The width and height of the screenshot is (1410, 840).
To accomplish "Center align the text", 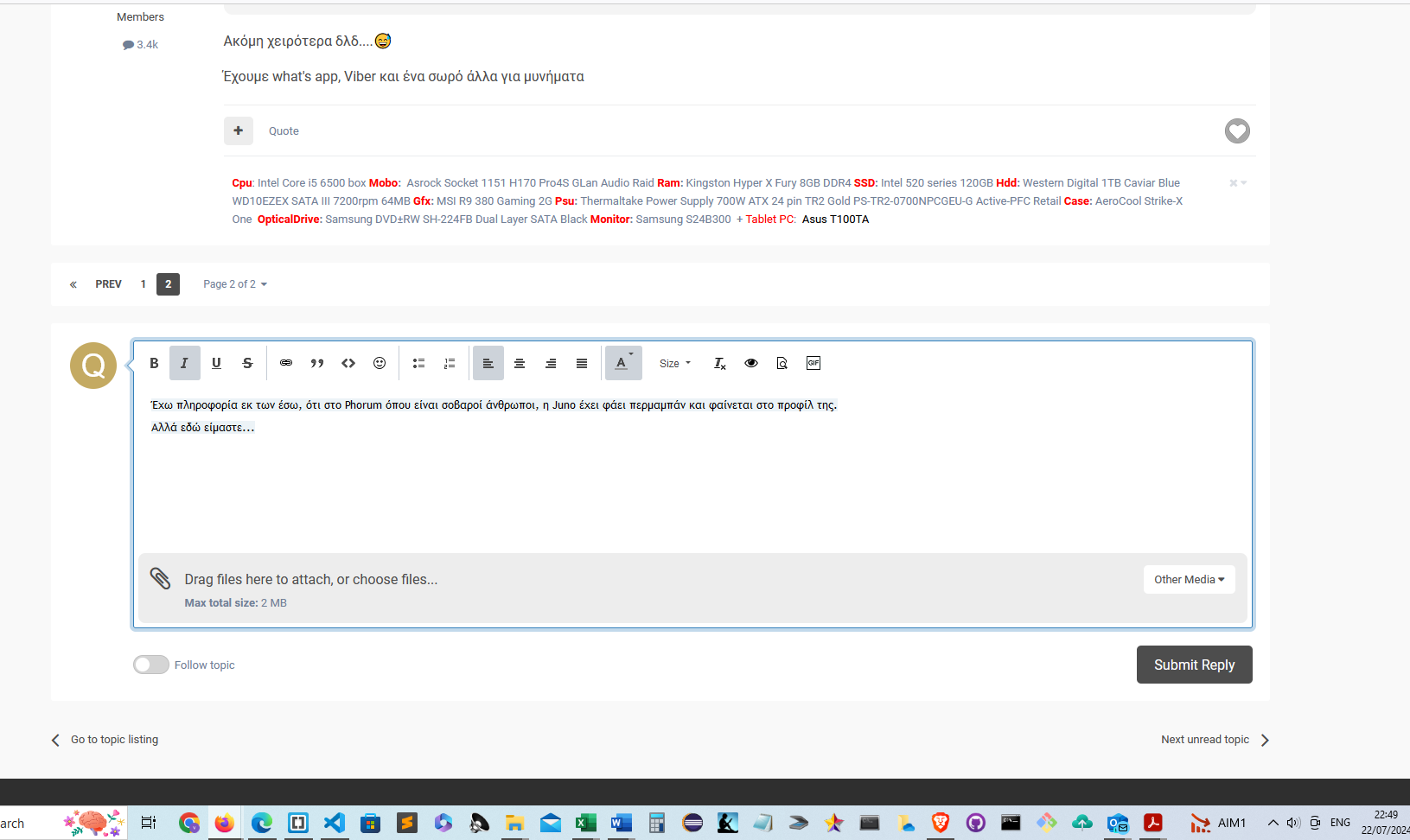I will [x=520, y=363].
